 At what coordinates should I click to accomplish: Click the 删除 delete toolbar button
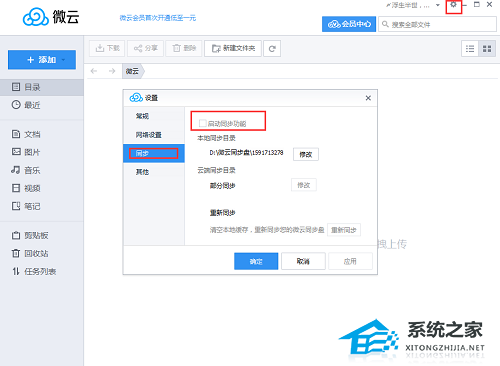(184, 49)
